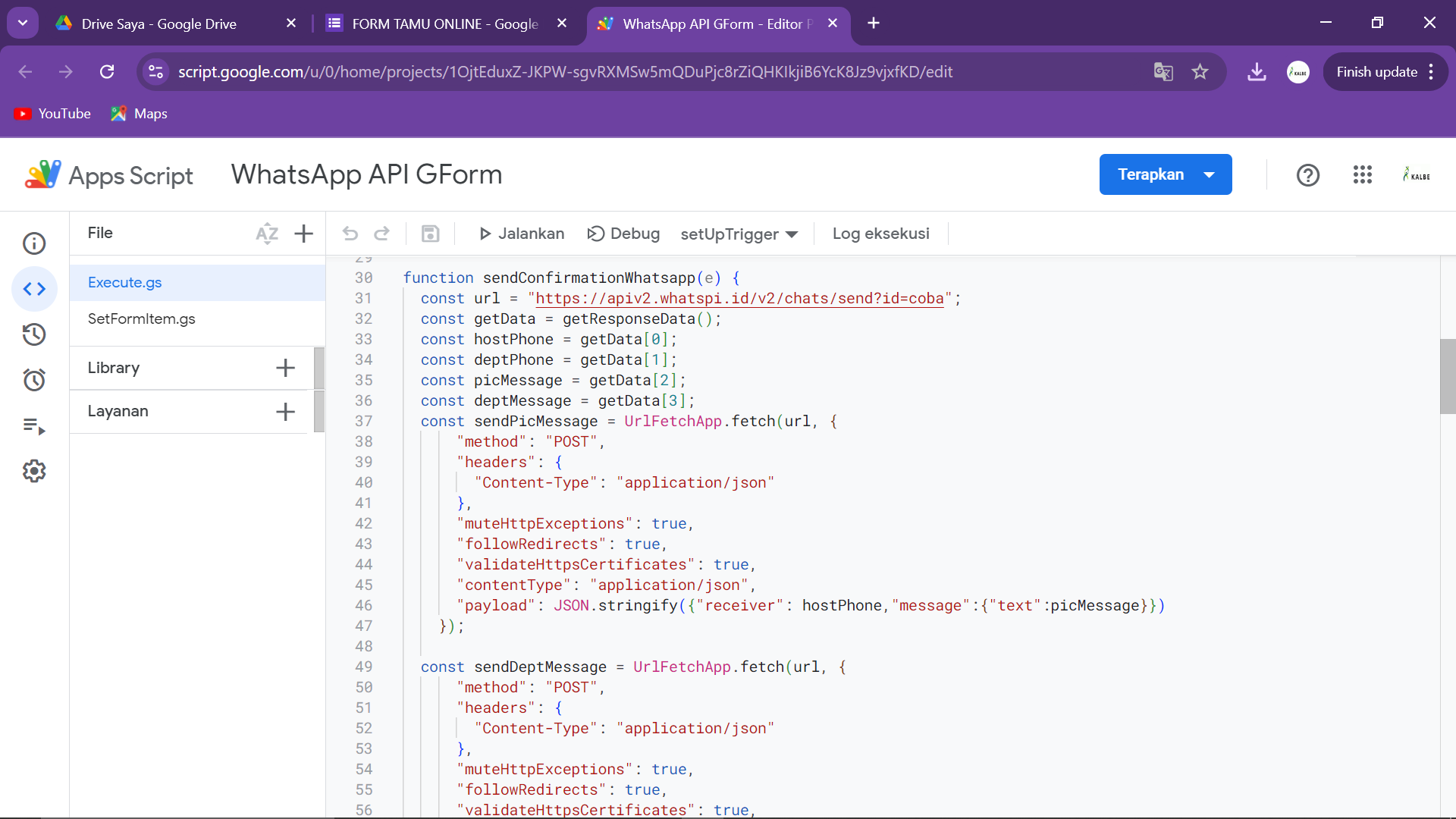Open Project Settings gear icon
This screenshot has height=819, width=1456.
click(34, 472)
